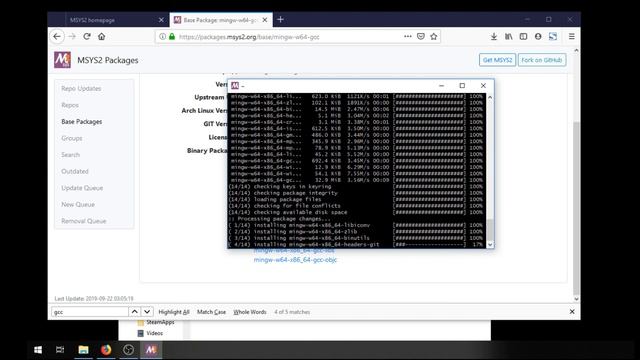Image resolution: width=640 pixels, height=360 pixels.
Task: Click the green padlock security icon
Action: click(x=172, y=37)
